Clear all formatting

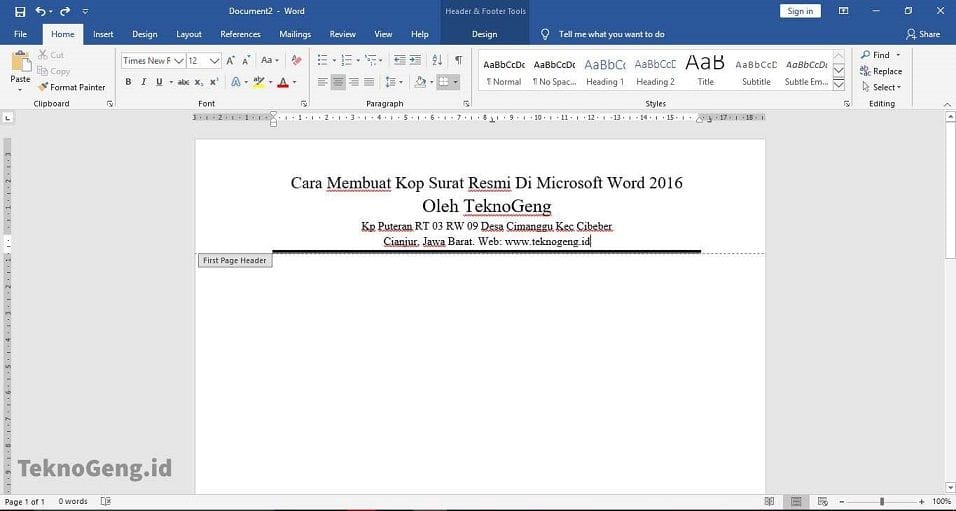coord(297,60)
